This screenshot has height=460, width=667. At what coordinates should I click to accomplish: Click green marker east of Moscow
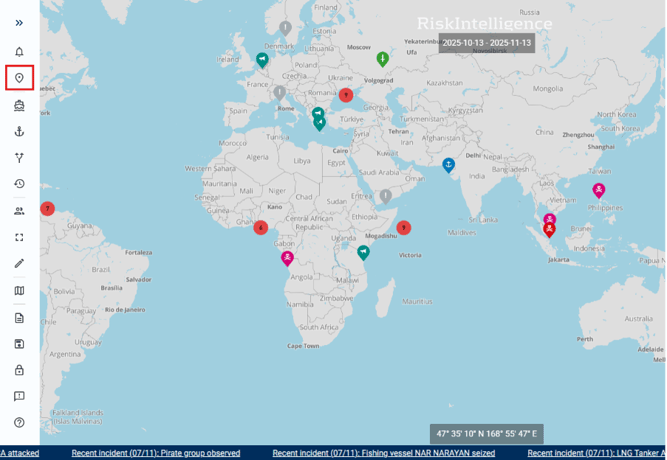[382, 59]
